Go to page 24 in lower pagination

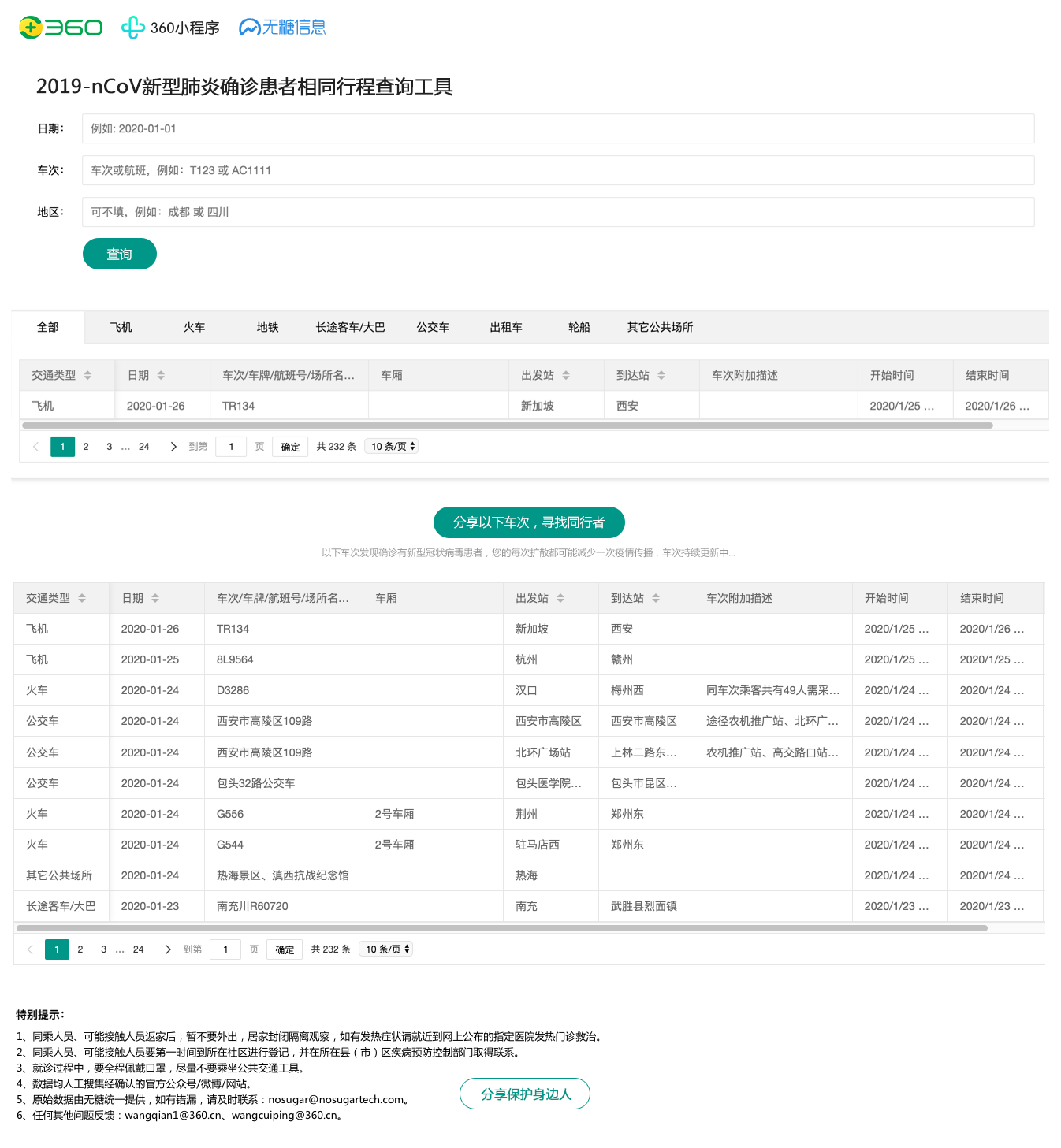(x=138, y=949)
